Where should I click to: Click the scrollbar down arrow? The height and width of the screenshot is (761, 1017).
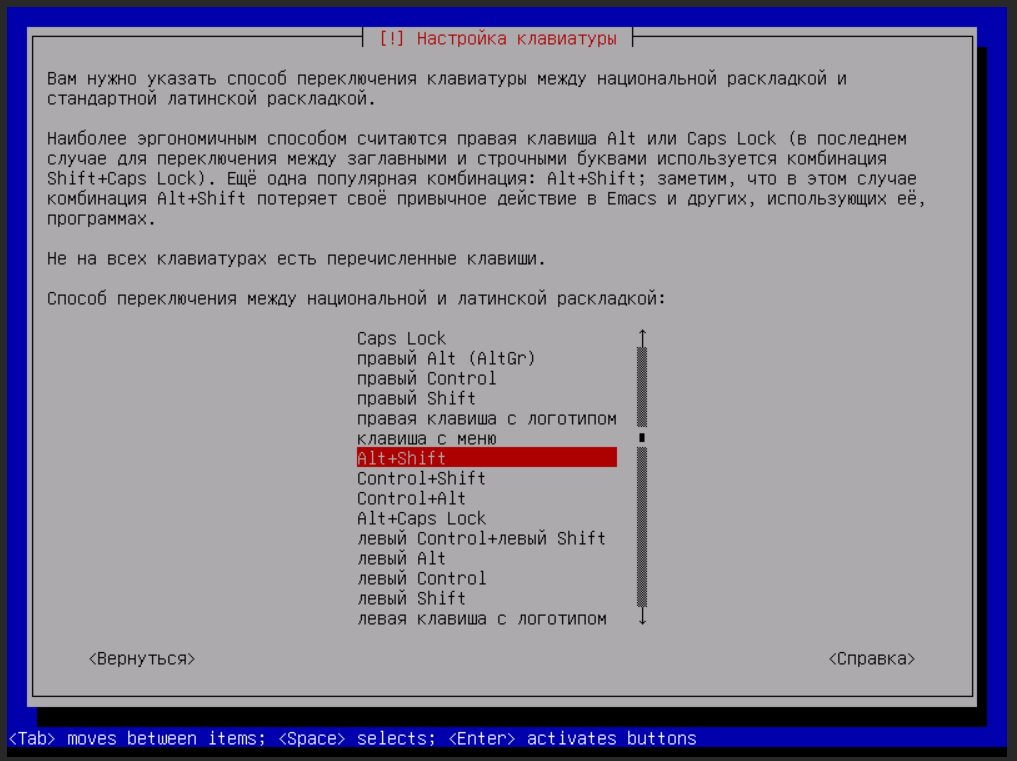click(x=642, y=619)
